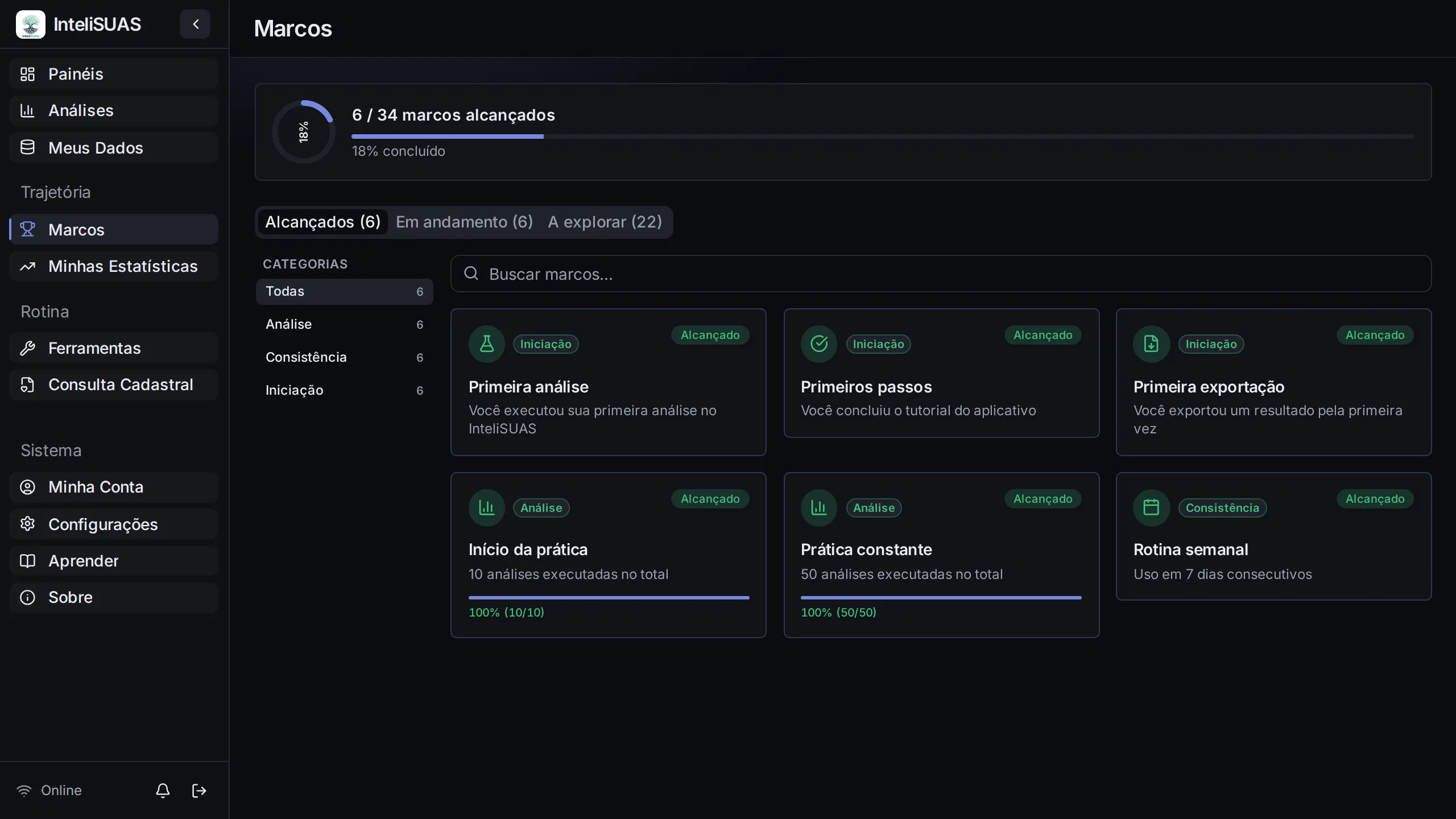Viewport: 1456px width, 819px height.
Task: Click the chart icon on Início da prática
Action: (487, 507)
